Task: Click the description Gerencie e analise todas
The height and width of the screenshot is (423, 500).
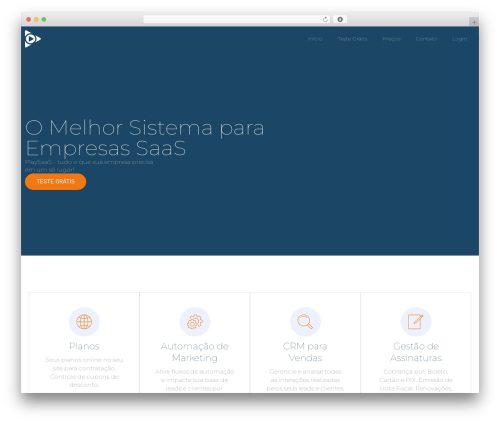Action: click(x=305, y=380)
